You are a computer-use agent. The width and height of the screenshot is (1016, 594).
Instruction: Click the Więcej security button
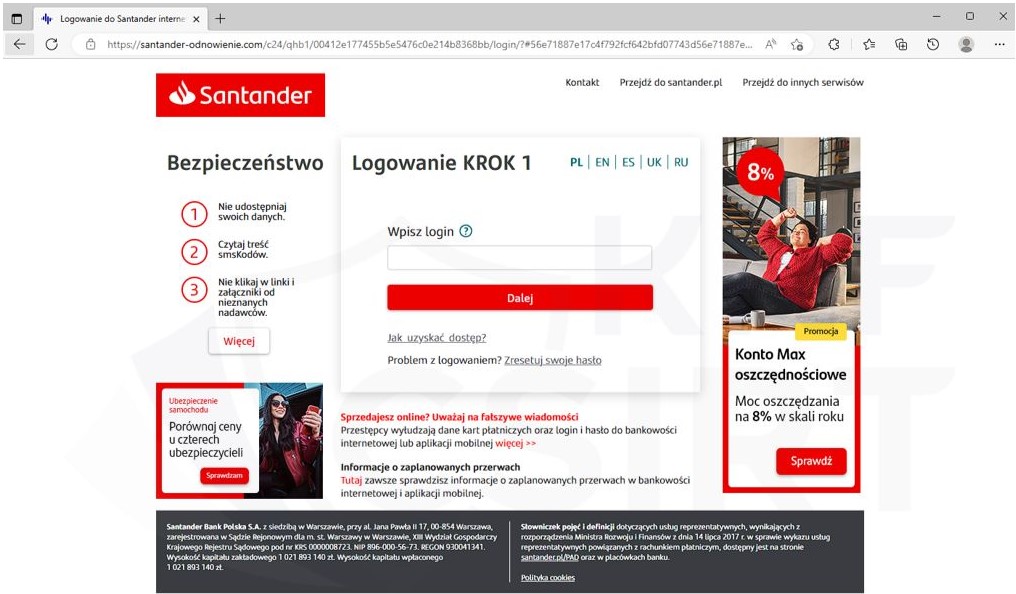tap(239, 341)
